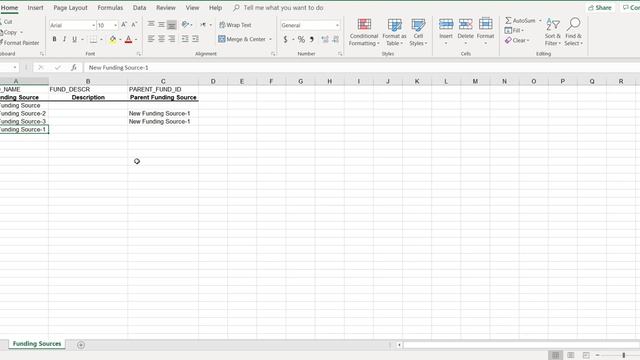
Task: Decrease indent
Action: (185, 39)
